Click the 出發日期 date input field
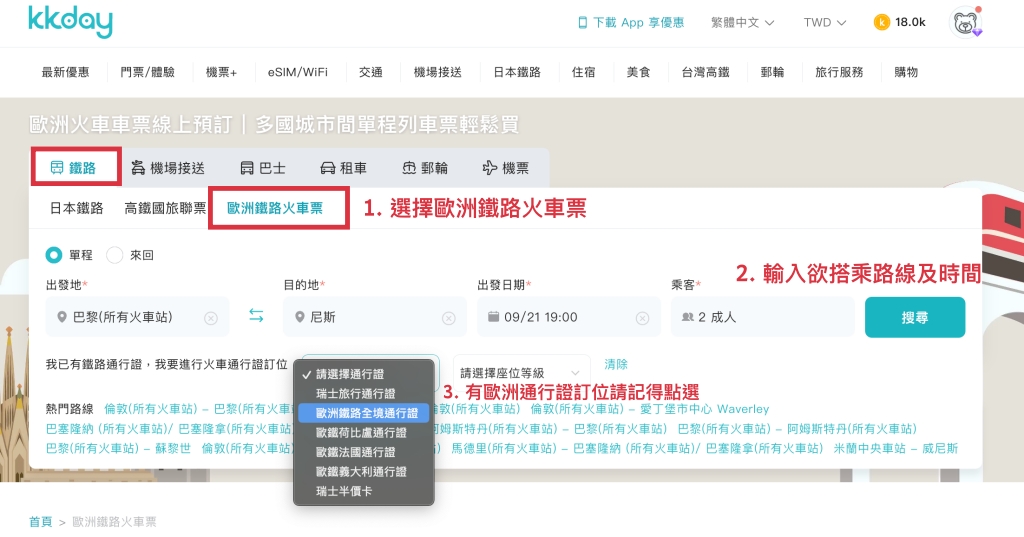The width and height of the screenshot is (1024, 537). [569, 317]
